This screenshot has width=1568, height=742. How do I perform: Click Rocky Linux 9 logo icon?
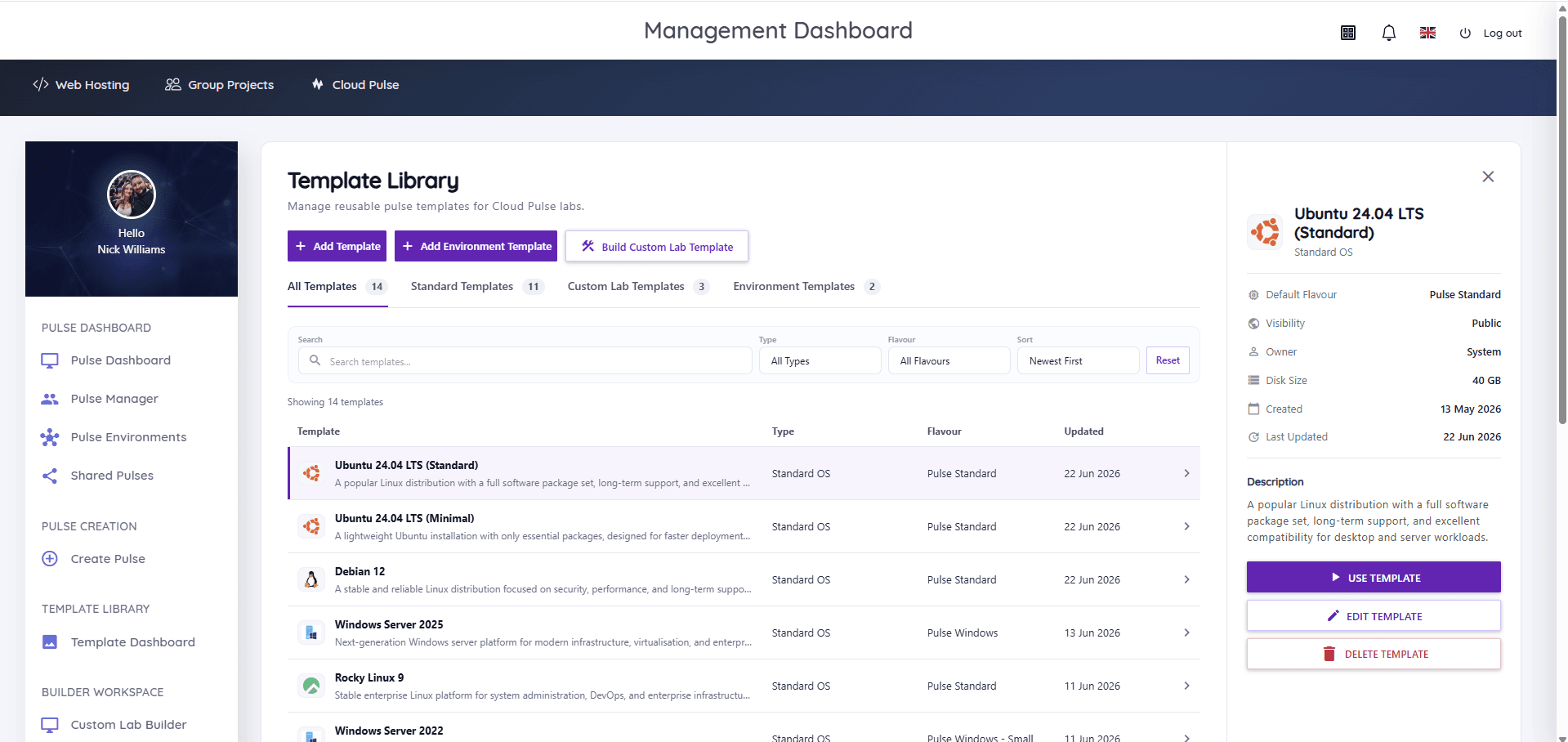[x=311, y=686]
